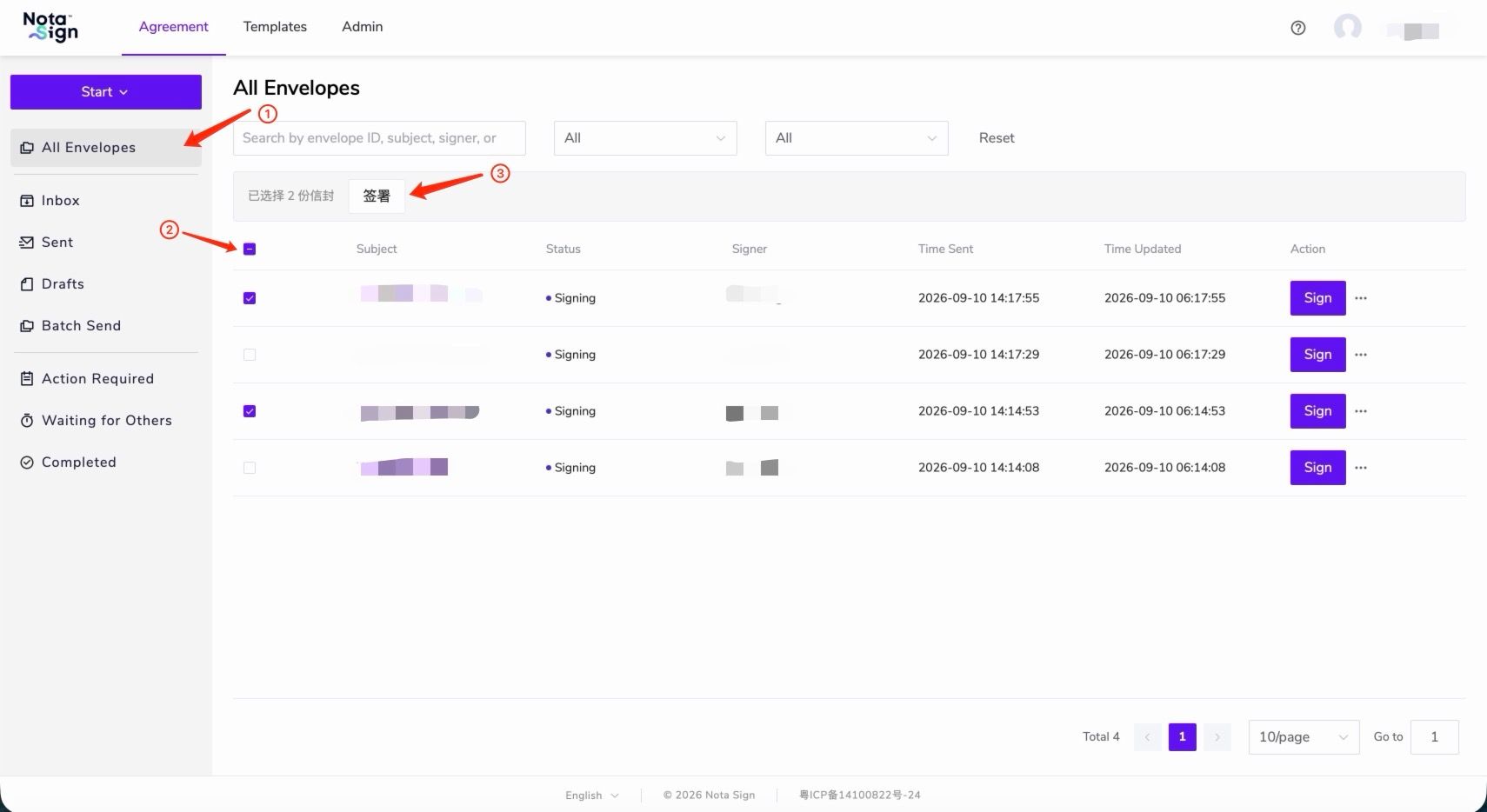
Task: Open more actions for 14:14:53 envelope
Action: tap(1361, 411)
